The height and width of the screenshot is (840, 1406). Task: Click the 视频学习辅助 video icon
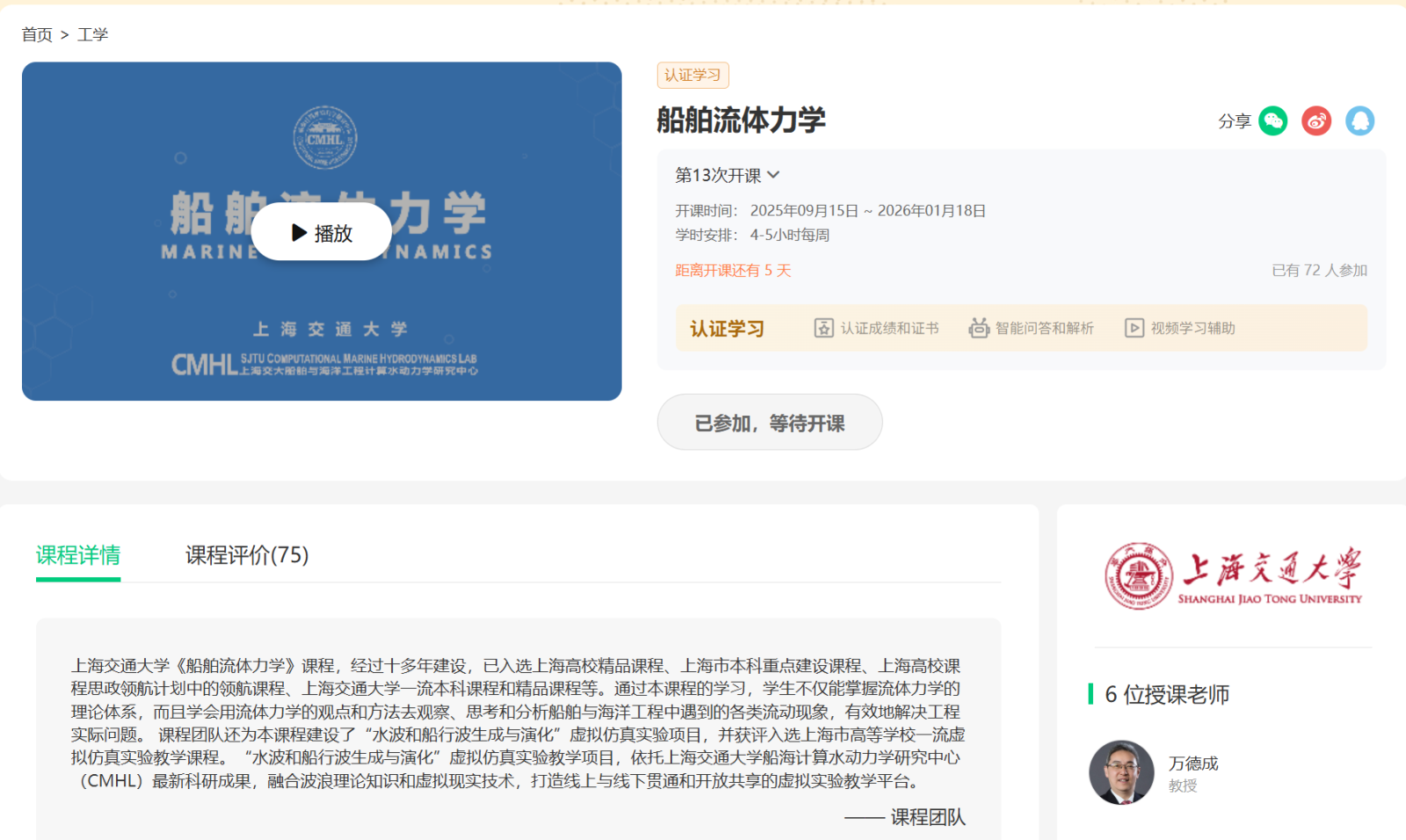(x=1134, y=328)
